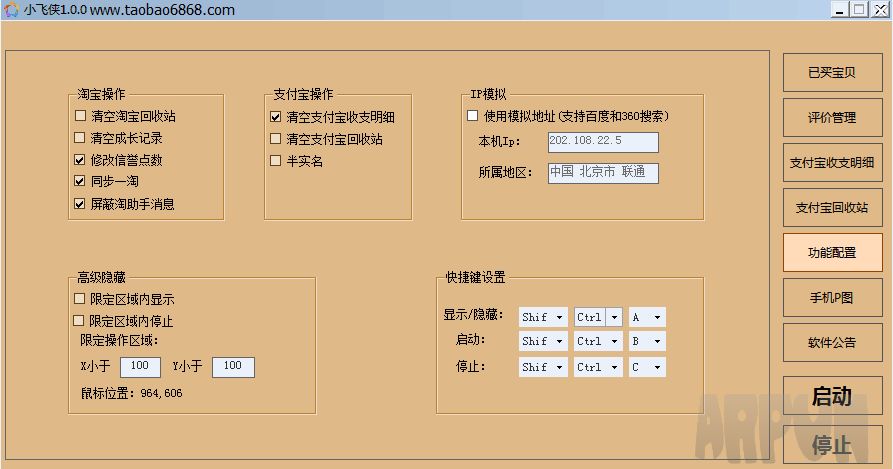Enable 清空支付宝回收站 checkbox
The height and width of the screenshot is (469, 893).
276,139
